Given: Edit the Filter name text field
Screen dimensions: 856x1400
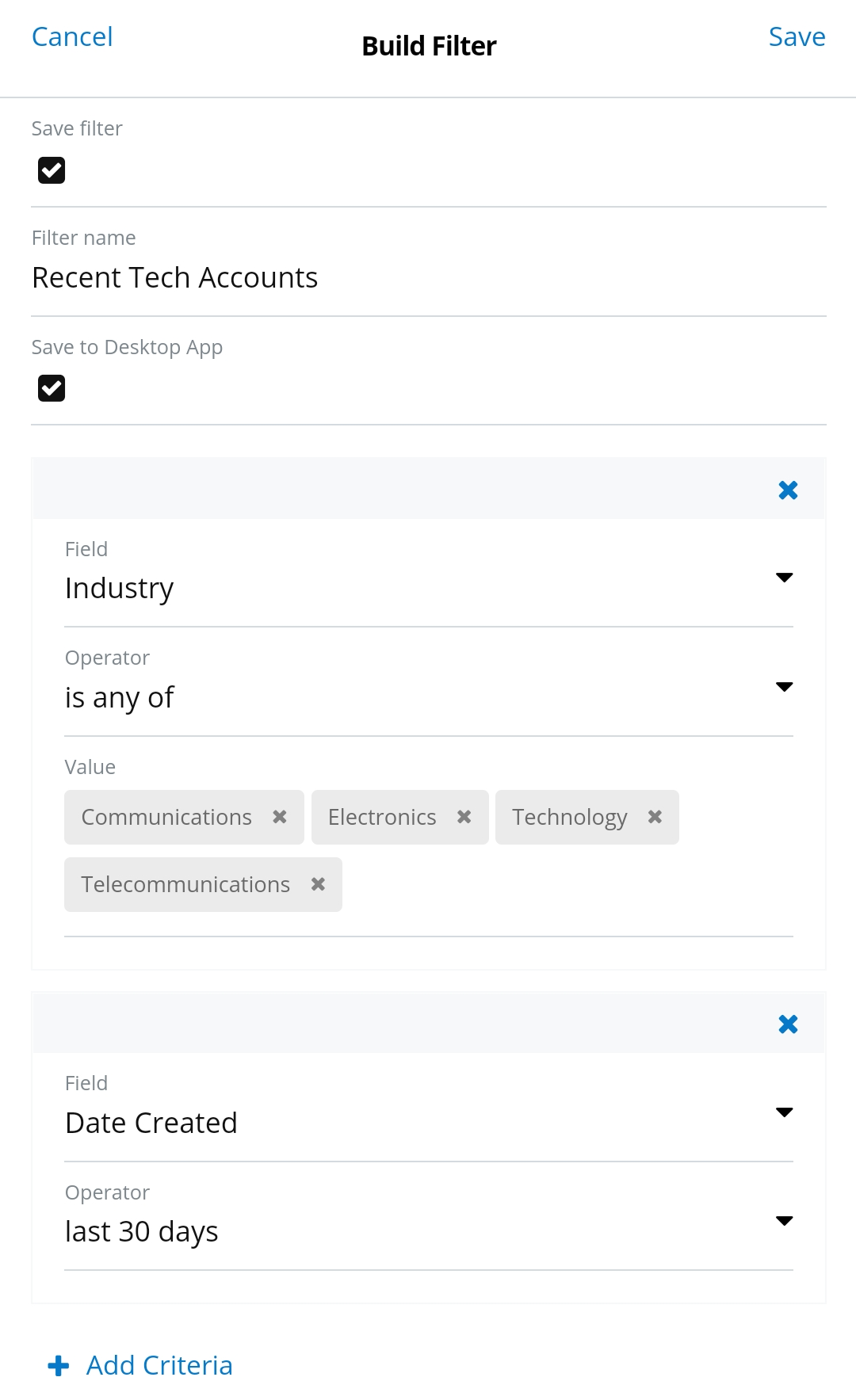Looking at the screenshot, I should pos(428,278).
